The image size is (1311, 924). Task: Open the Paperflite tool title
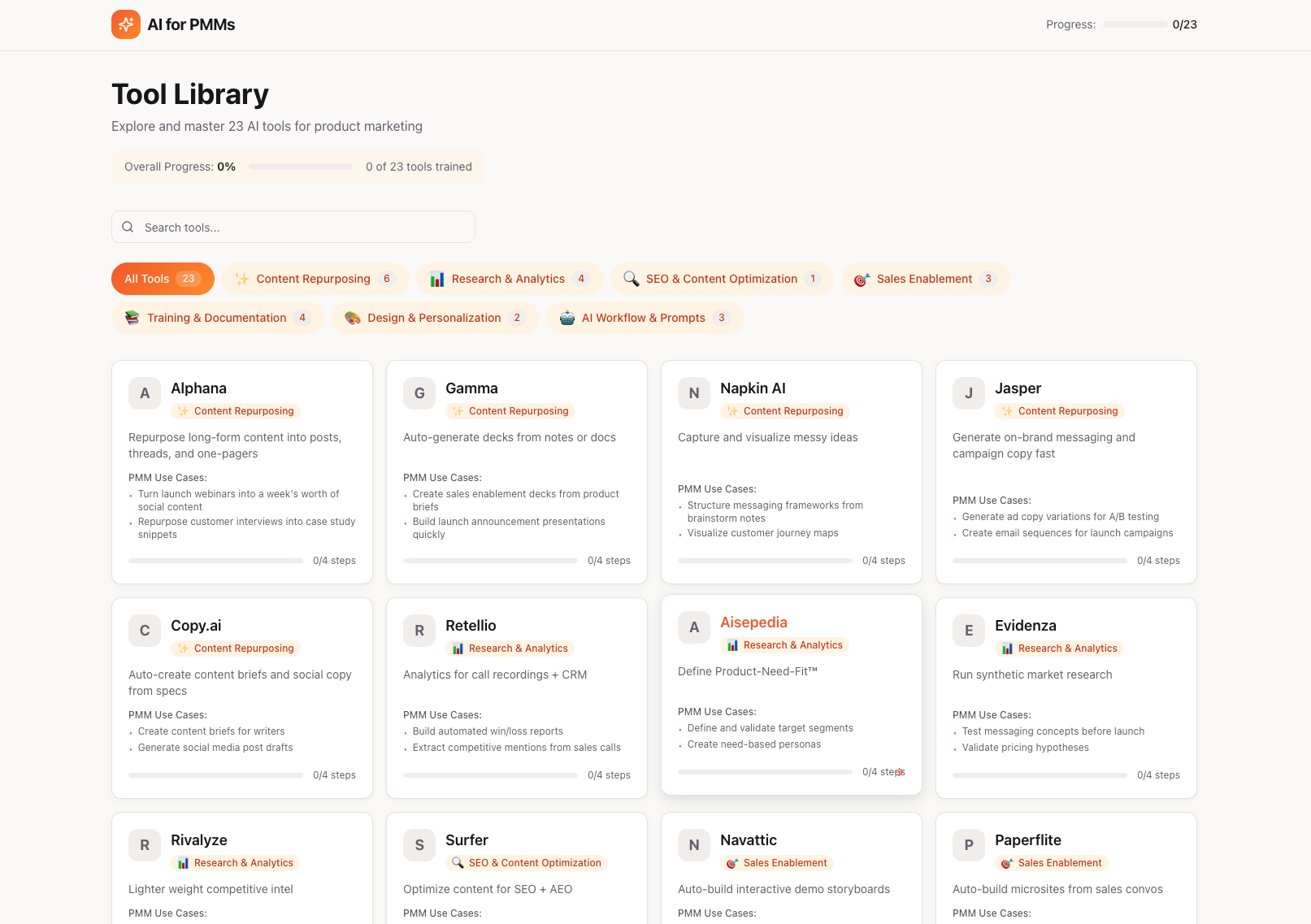1028,840
